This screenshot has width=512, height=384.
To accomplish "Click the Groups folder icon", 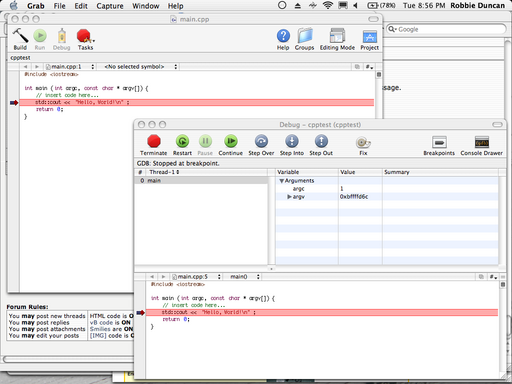I will pos(305,36).
